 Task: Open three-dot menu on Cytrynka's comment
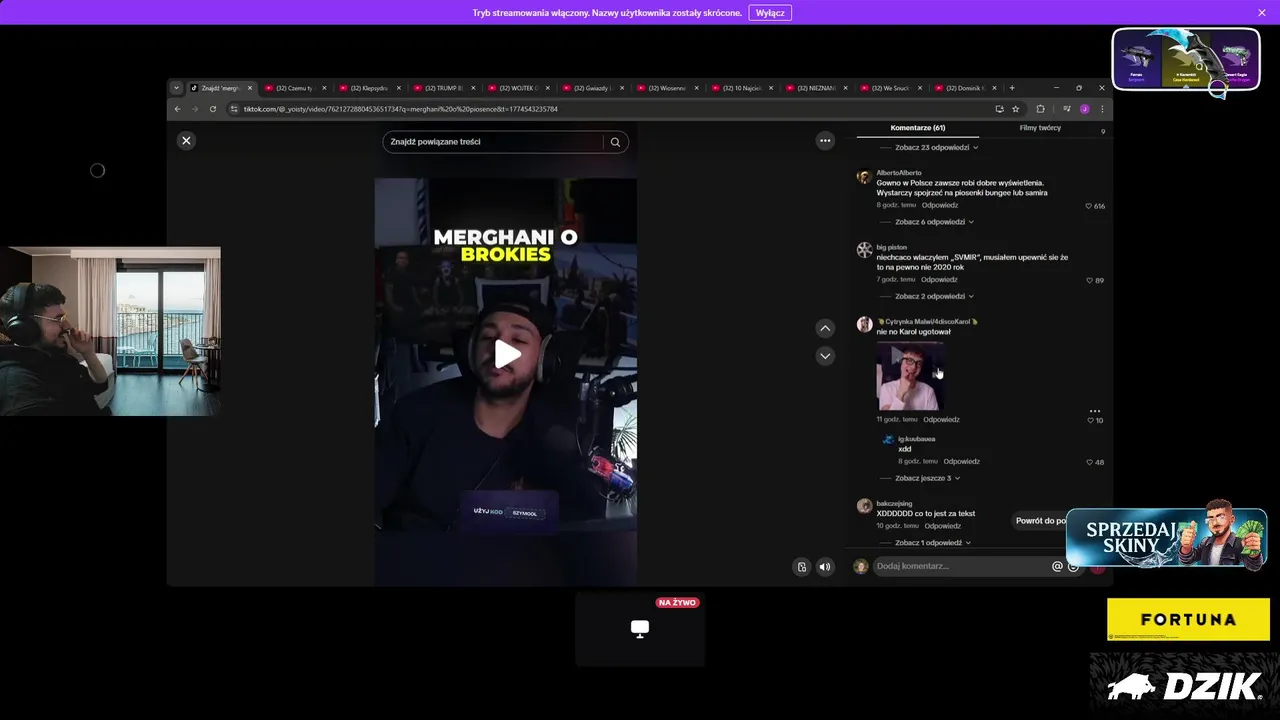pyautogui.click(x=1095, y=411)
